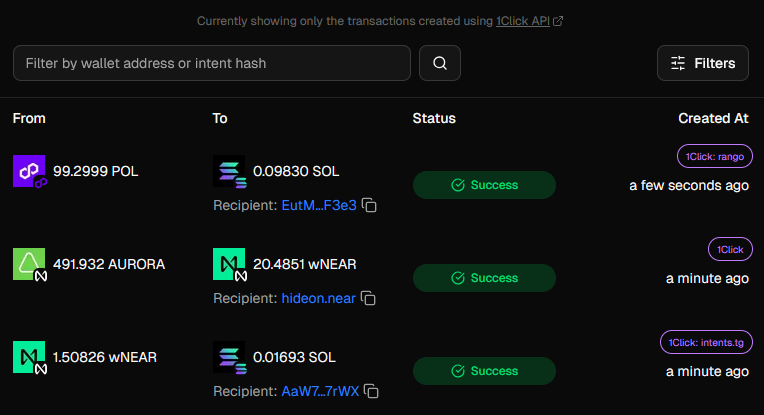Copy the hideon.near recipient address
The width and height of the screenshot is (764, 415).
pos(368,298)
